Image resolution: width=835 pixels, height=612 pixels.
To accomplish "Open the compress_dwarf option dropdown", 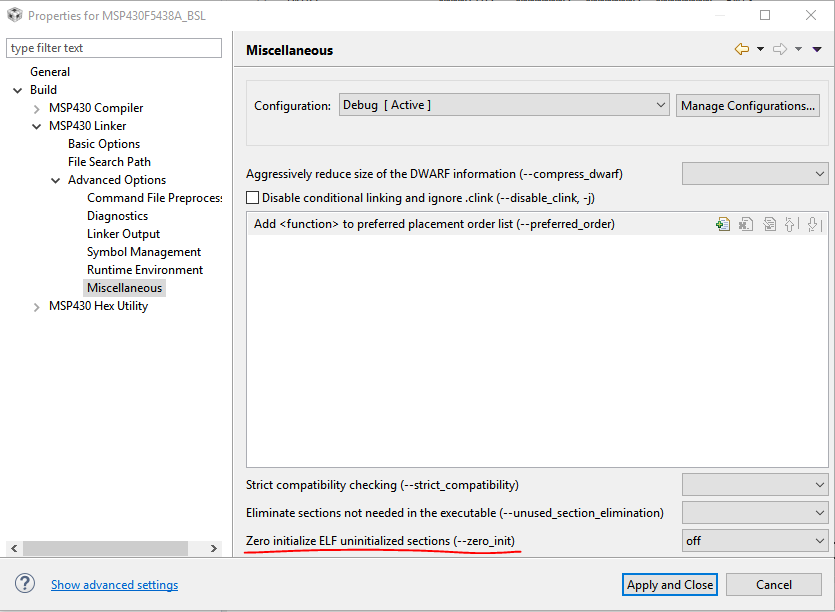I will [755, 174].
